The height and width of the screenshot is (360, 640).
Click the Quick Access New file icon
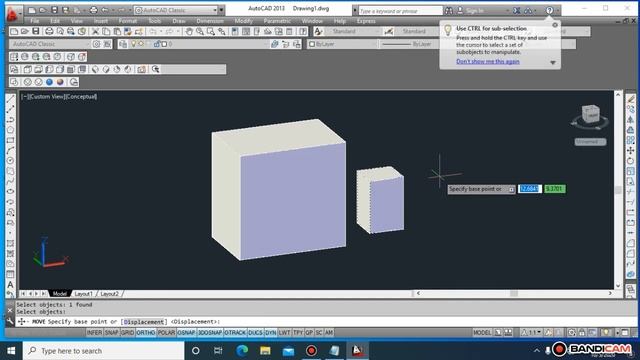[x=32, y=10]
